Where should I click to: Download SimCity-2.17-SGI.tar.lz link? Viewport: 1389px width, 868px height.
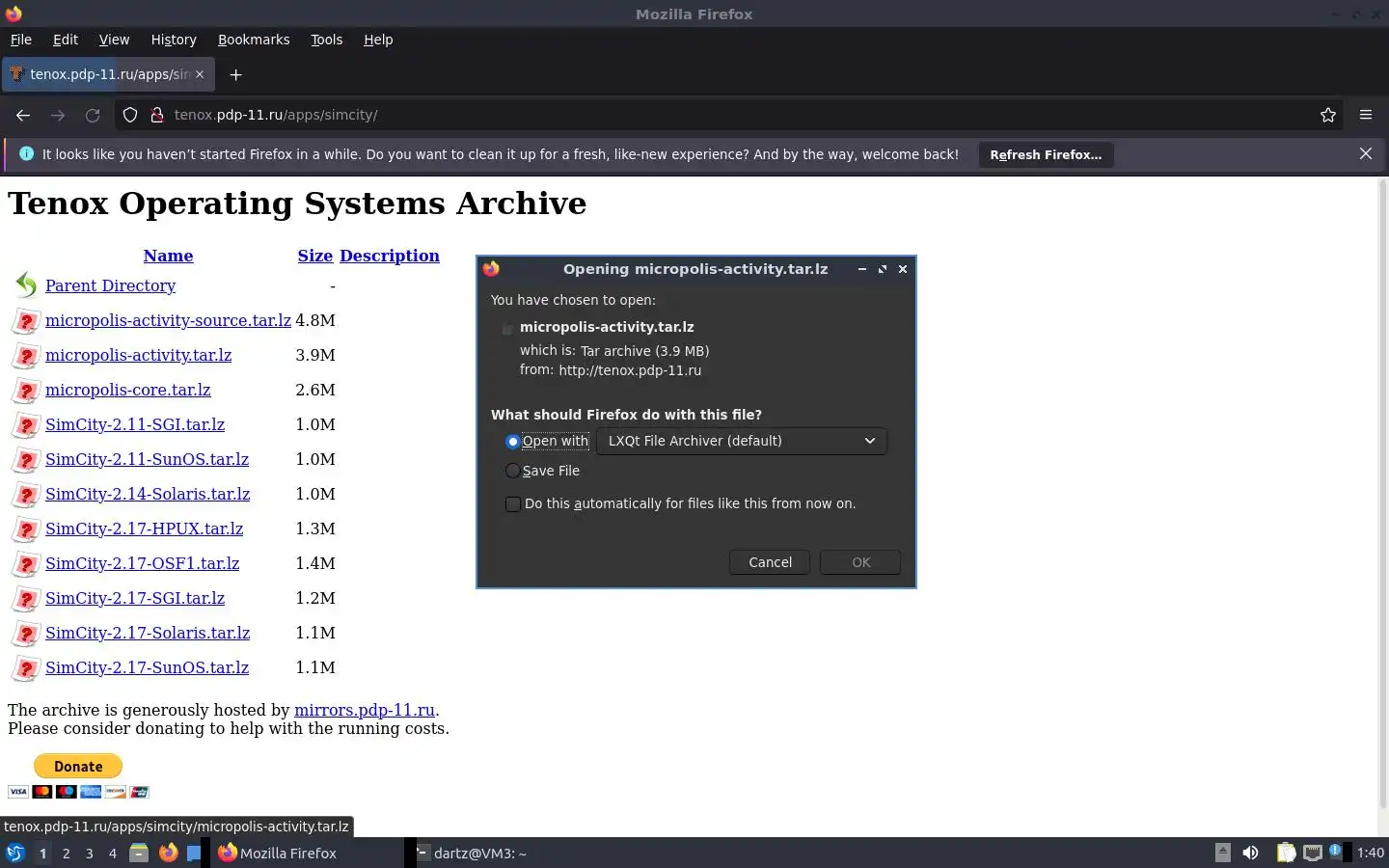pyautogui.click(x=135, y=598)
